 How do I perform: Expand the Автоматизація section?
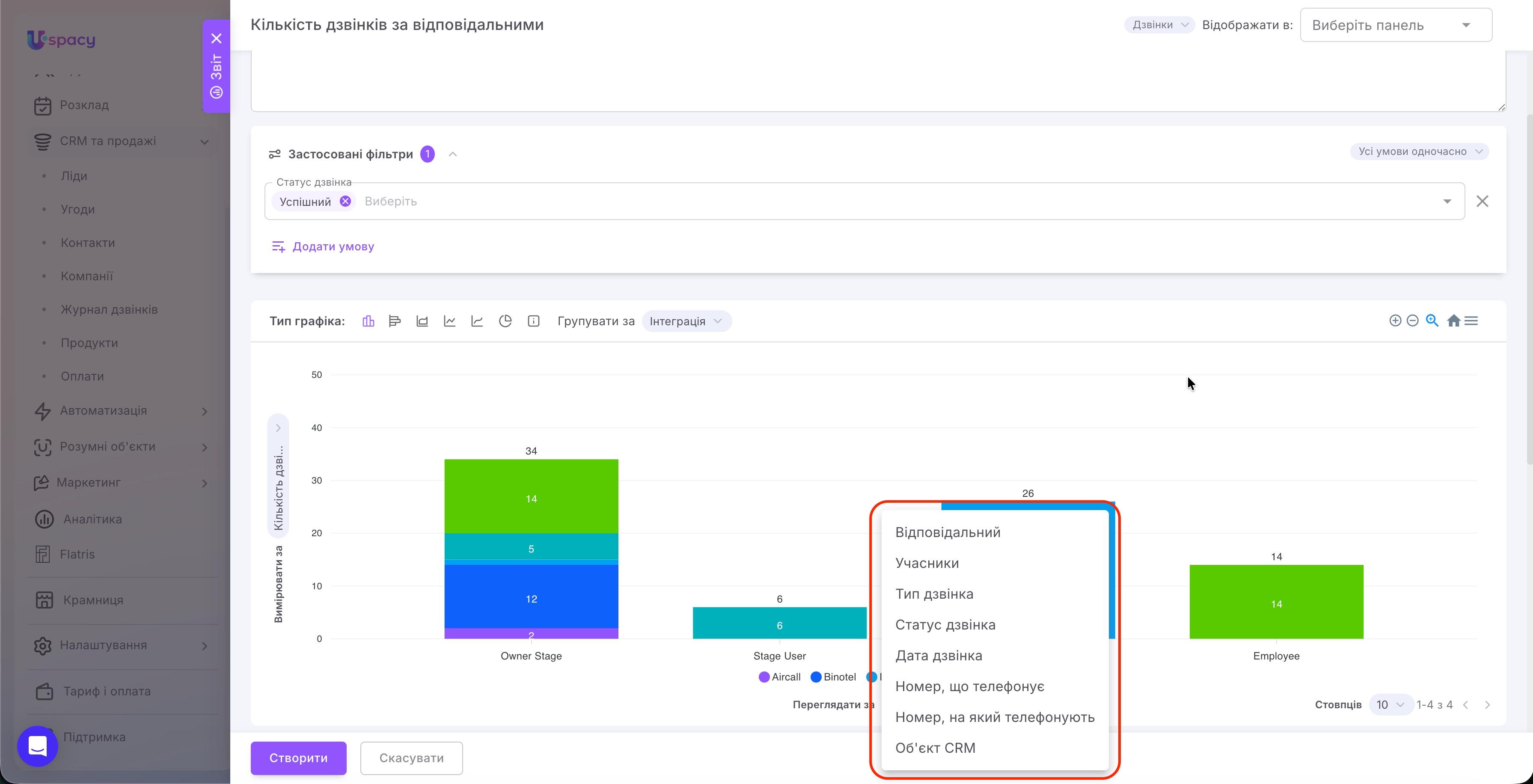(204, 411)
